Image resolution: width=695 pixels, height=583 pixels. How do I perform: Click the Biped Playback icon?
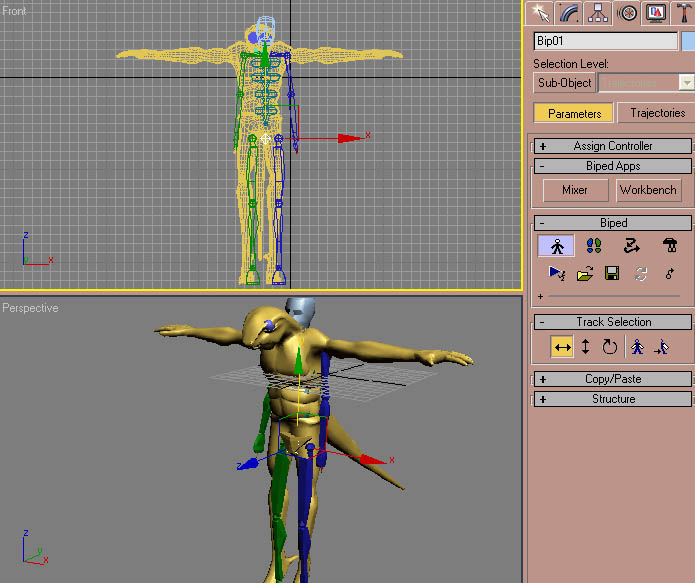558,273
